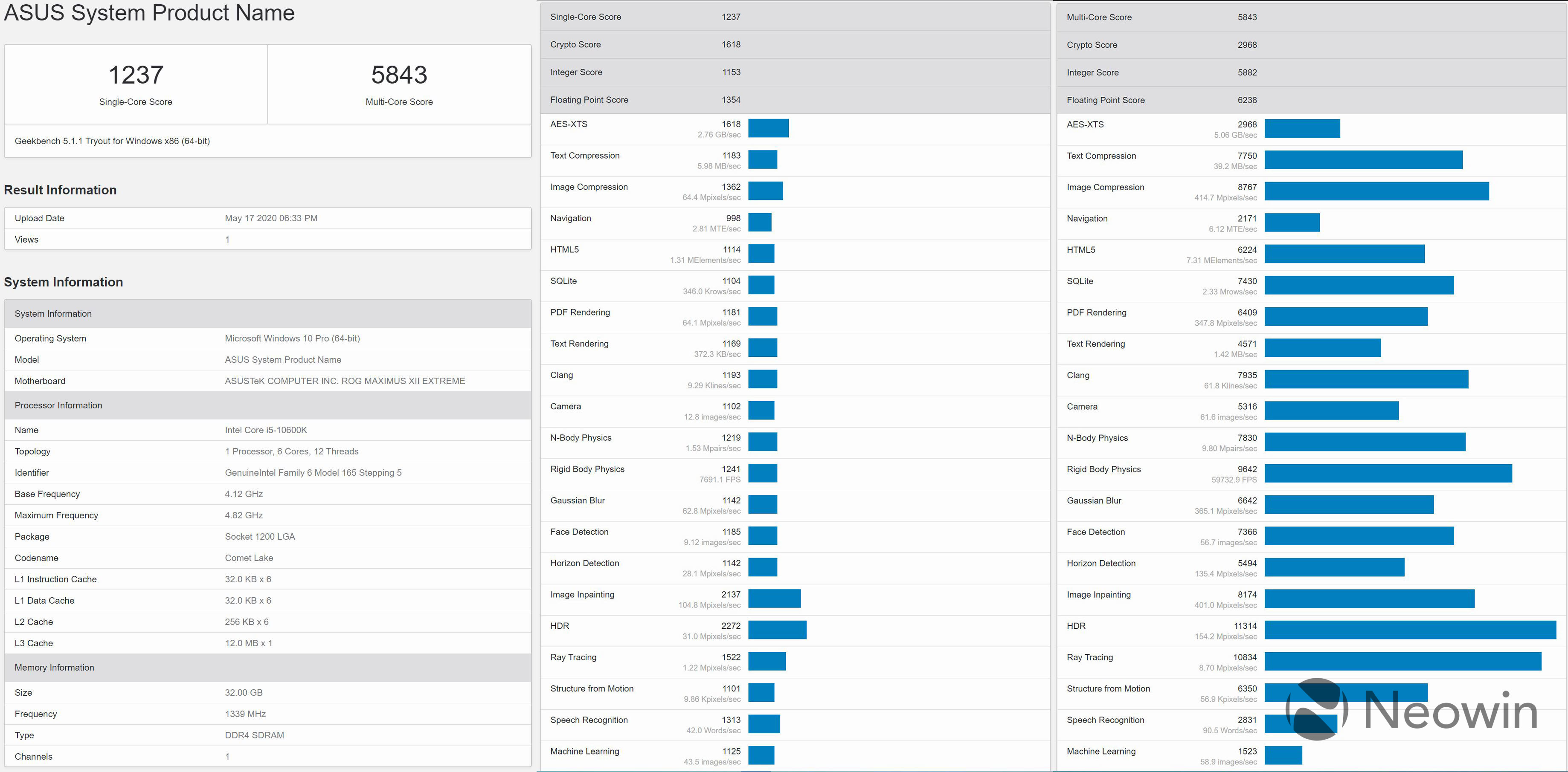The height and width of the screenshot is (772, 1568).
Task: Click the Motherboard value ROG MAXIMUS XII EXTREME
Action: pos(345,381)
